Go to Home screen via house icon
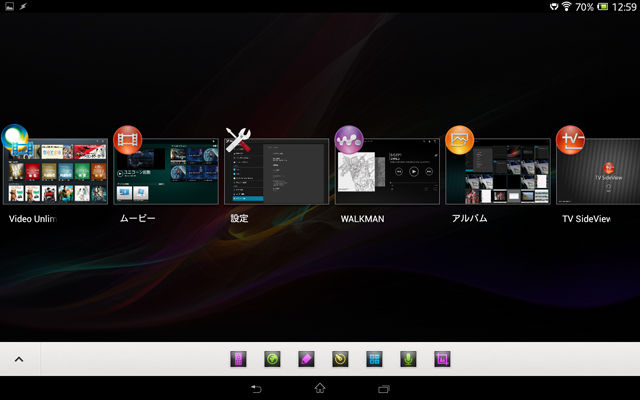 click(320, 388)
